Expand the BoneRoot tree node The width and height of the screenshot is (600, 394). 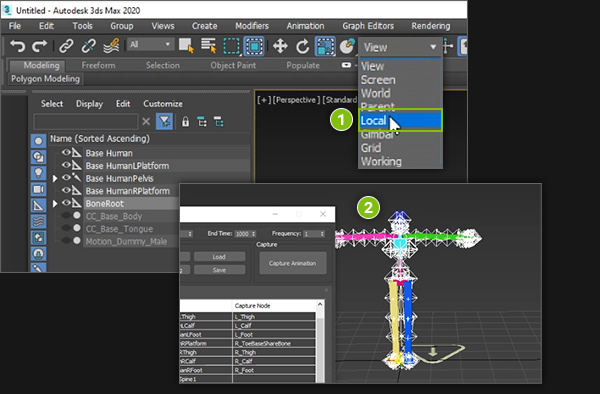pyautogui.click(x=55, y=204)
